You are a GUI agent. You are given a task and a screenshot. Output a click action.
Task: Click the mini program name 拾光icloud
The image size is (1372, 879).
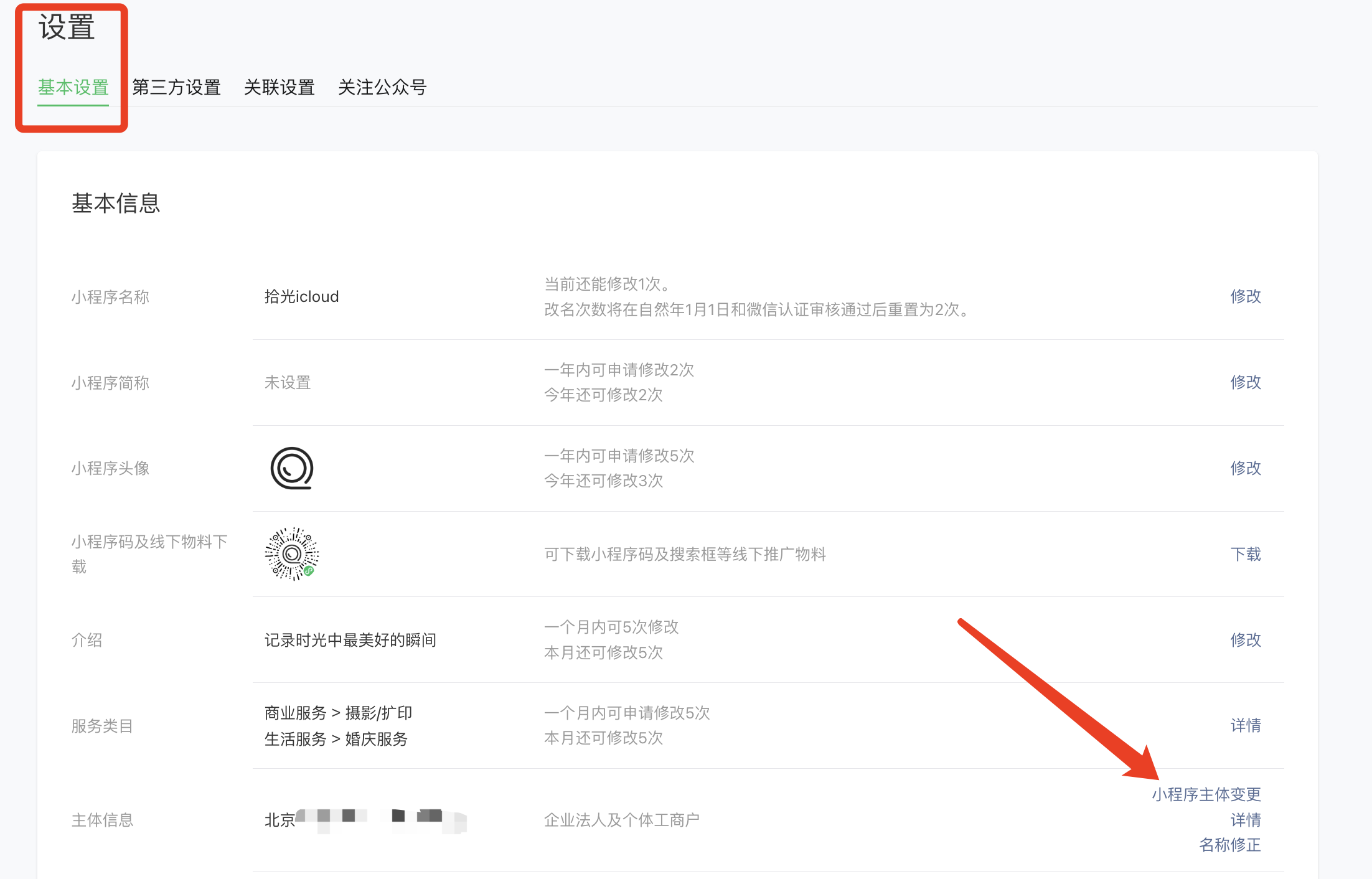point(301,296)
